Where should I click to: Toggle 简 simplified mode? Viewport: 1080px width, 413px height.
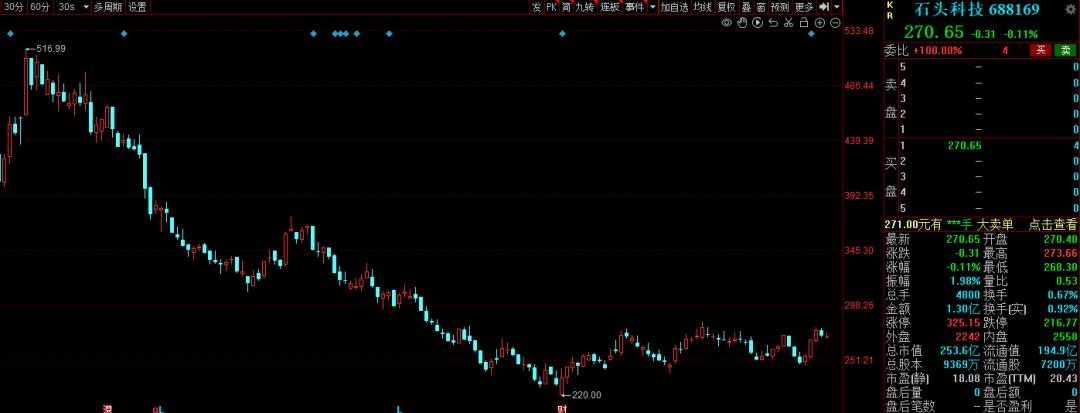click(x=566, y=7)
